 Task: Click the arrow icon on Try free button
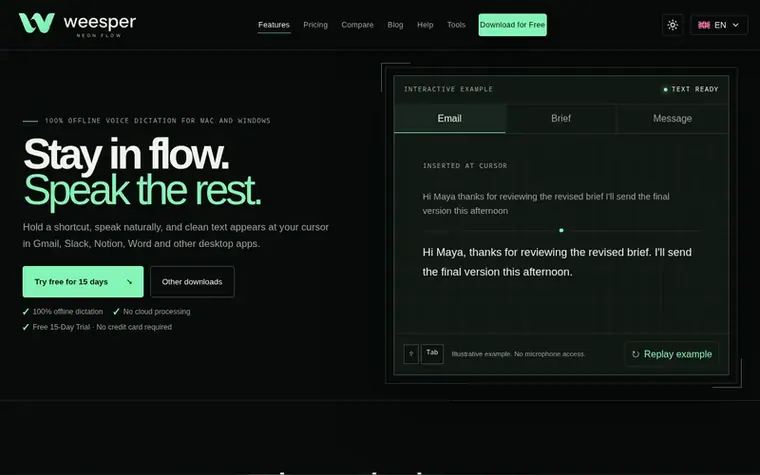(129, 282)
